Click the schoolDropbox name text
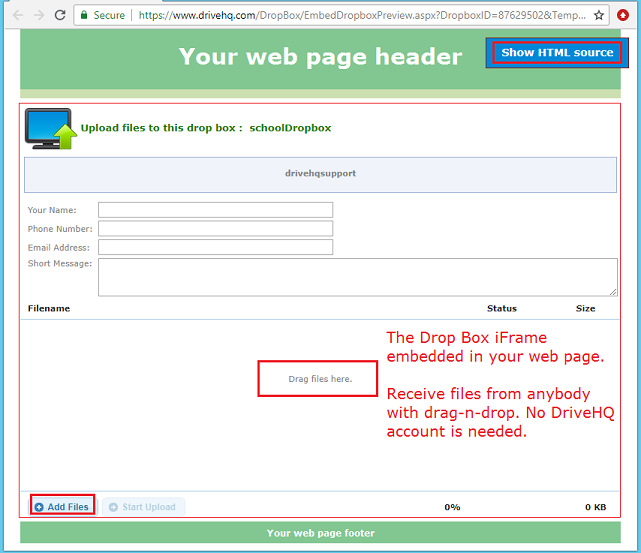 click(x=290, y=128)
